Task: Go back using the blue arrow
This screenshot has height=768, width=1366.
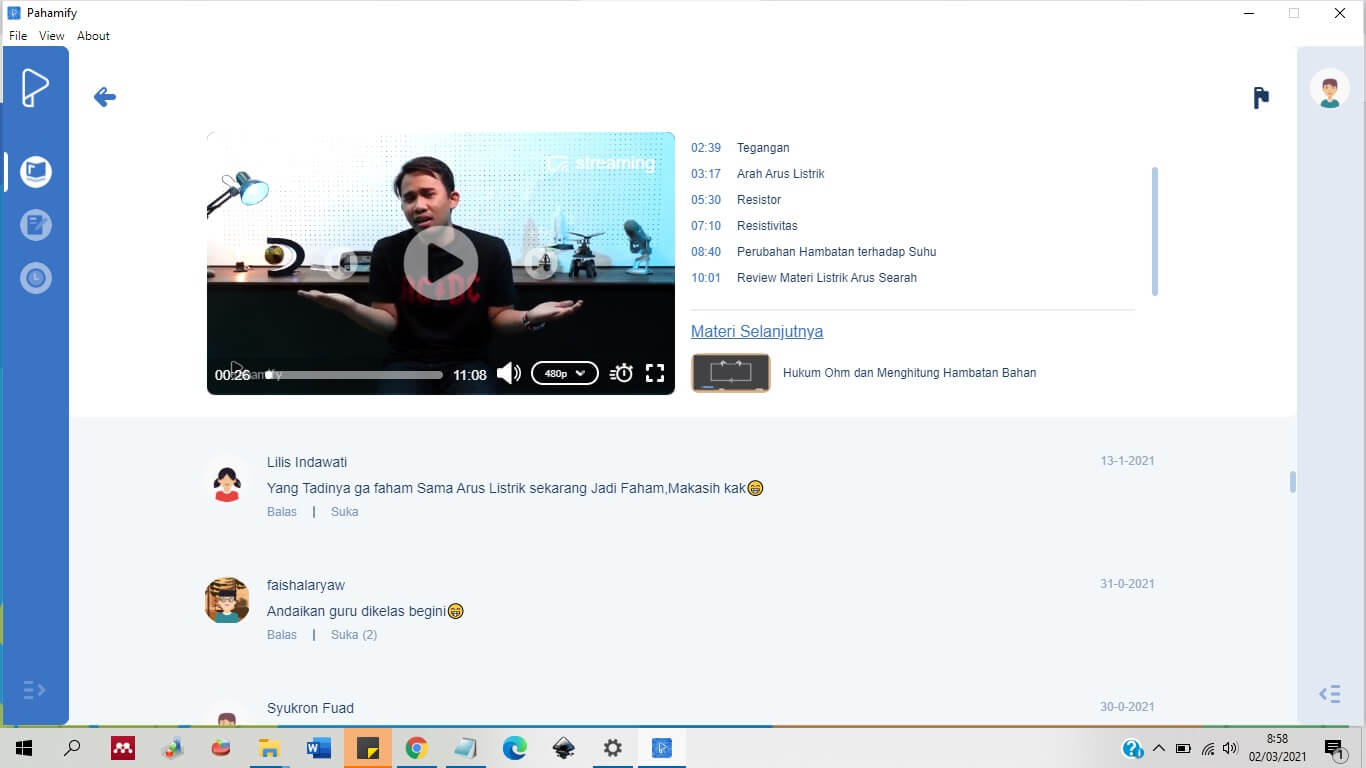Action: (x=105, y=97)
